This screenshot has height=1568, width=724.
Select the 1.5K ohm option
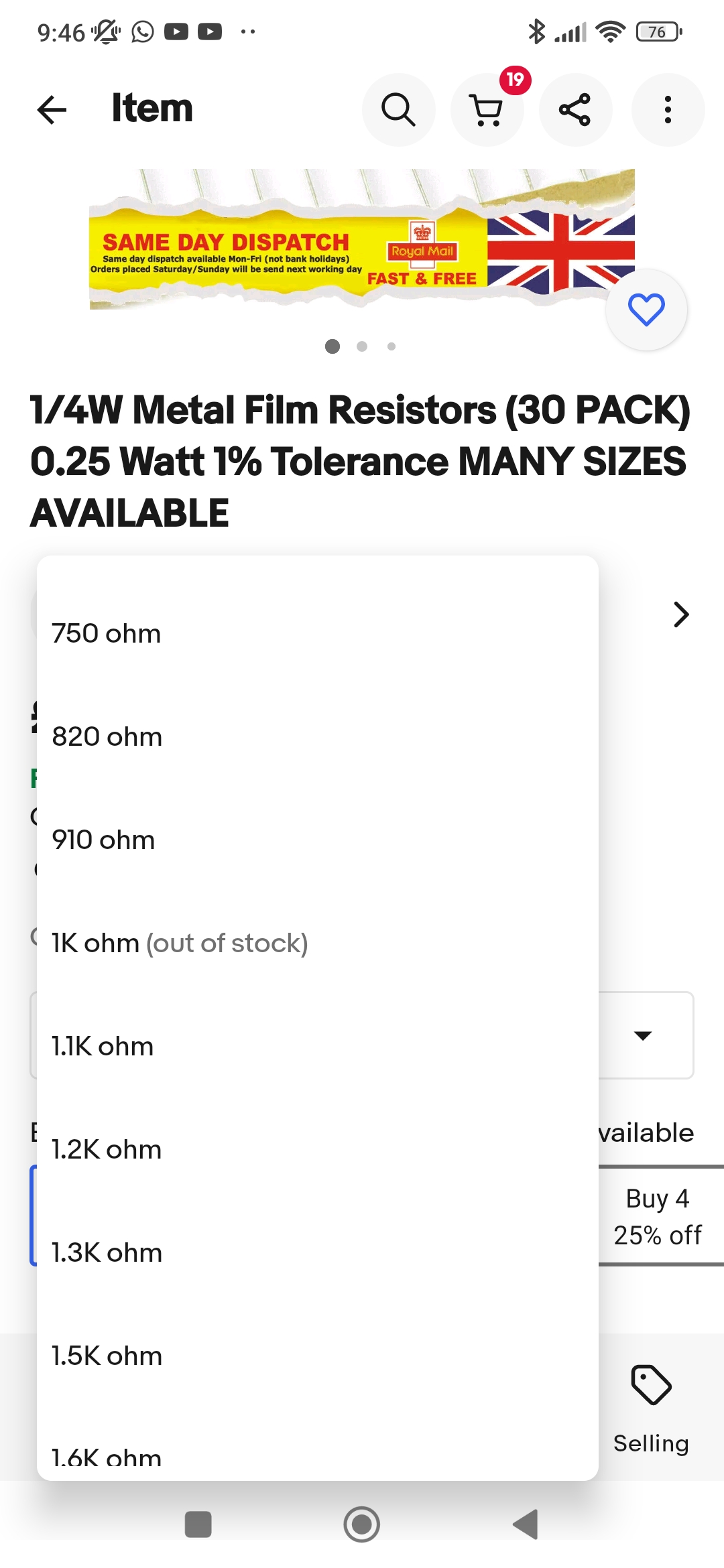click(x=107, y=1356)
